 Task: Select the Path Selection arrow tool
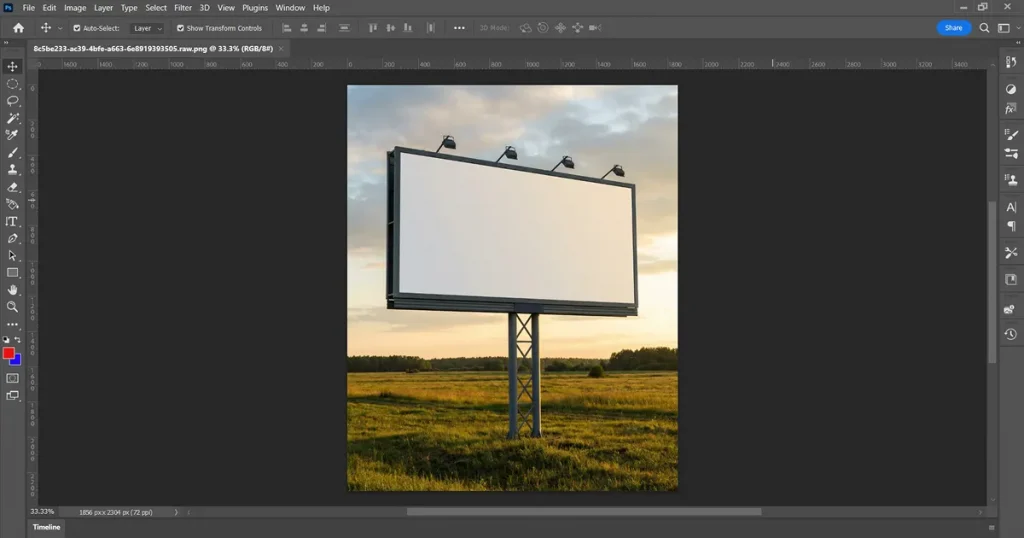[x=12, y=256]
